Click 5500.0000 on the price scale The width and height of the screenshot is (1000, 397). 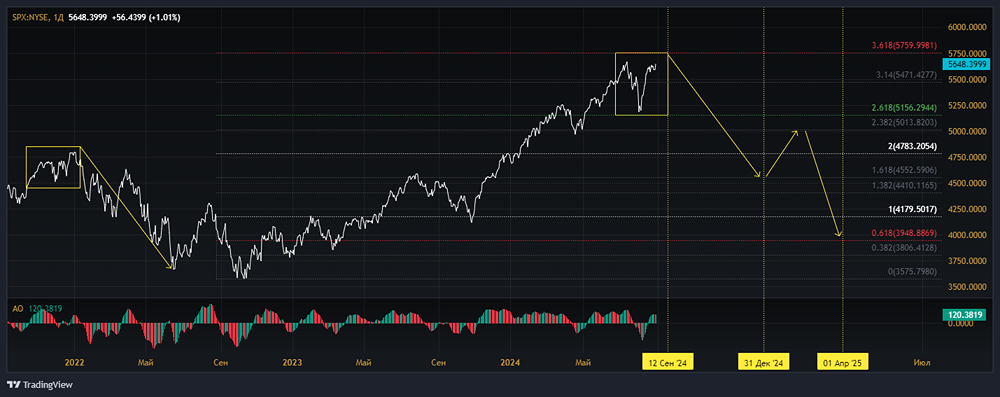coord(967,80)
